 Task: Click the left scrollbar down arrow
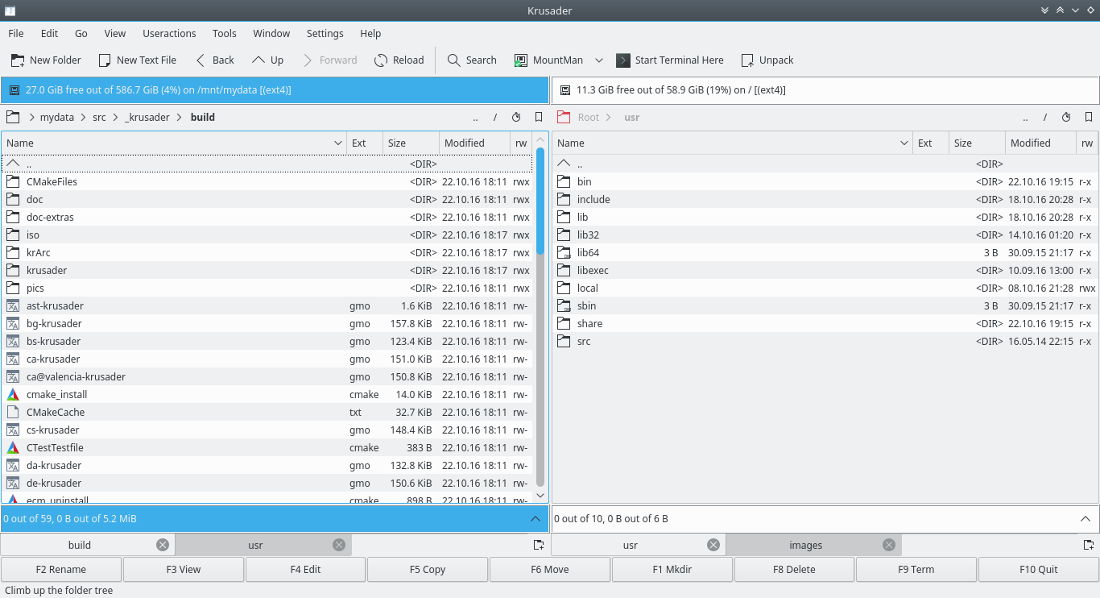click(x=540, y=496)
